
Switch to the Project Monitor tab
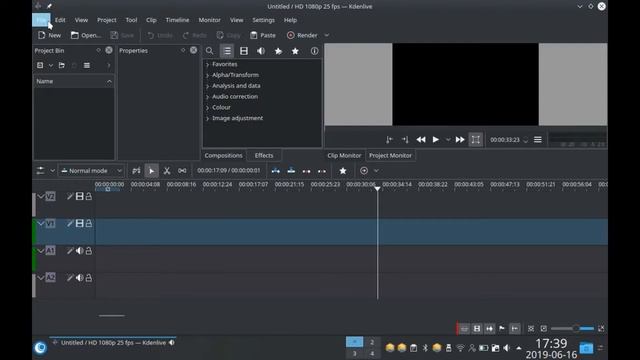coord(390,156)
